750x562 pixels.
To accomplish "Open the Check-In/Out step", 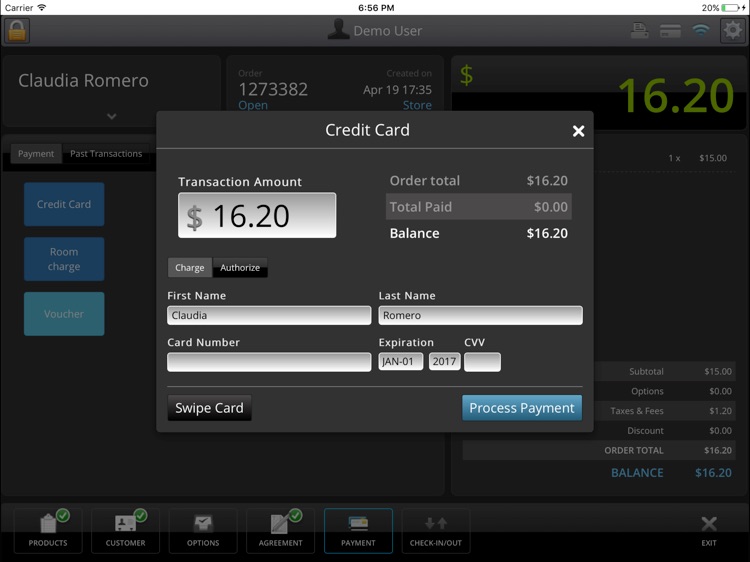I will click(436, 531).
